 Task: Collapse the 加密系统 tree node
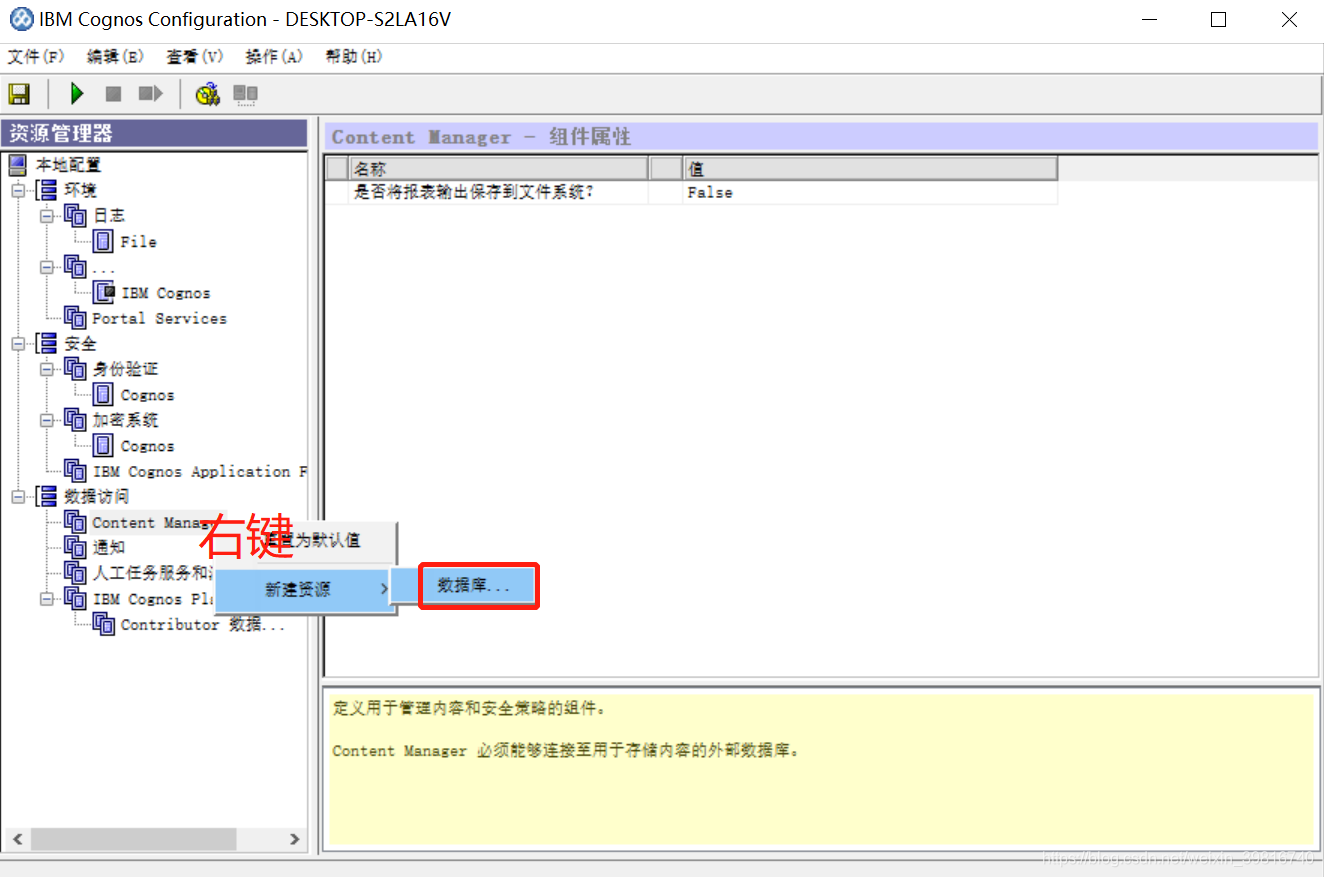click(46, 420)
